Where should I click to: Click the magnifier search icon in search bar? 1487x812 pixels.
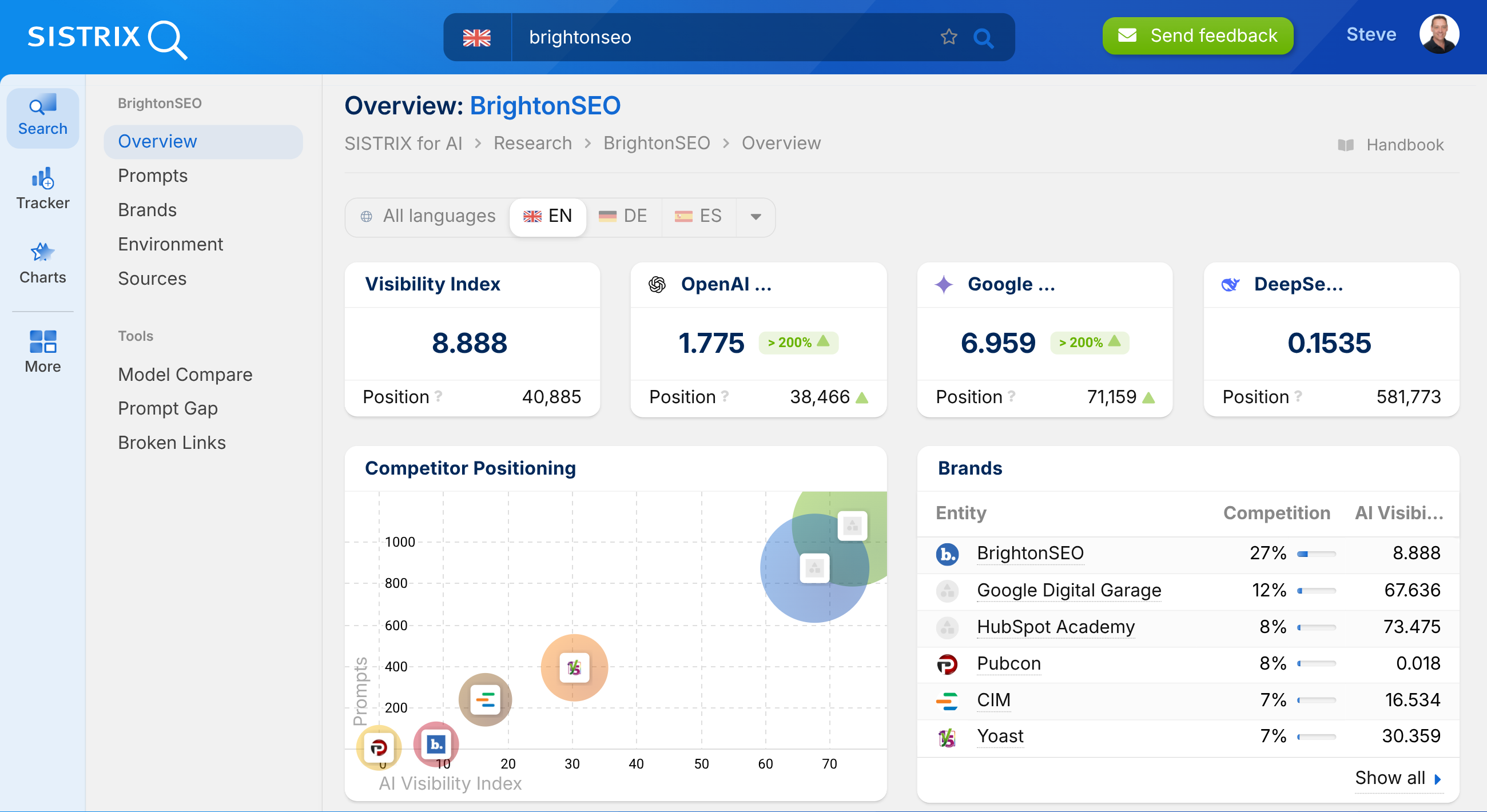pyautogui.click(x=983, y=38)
